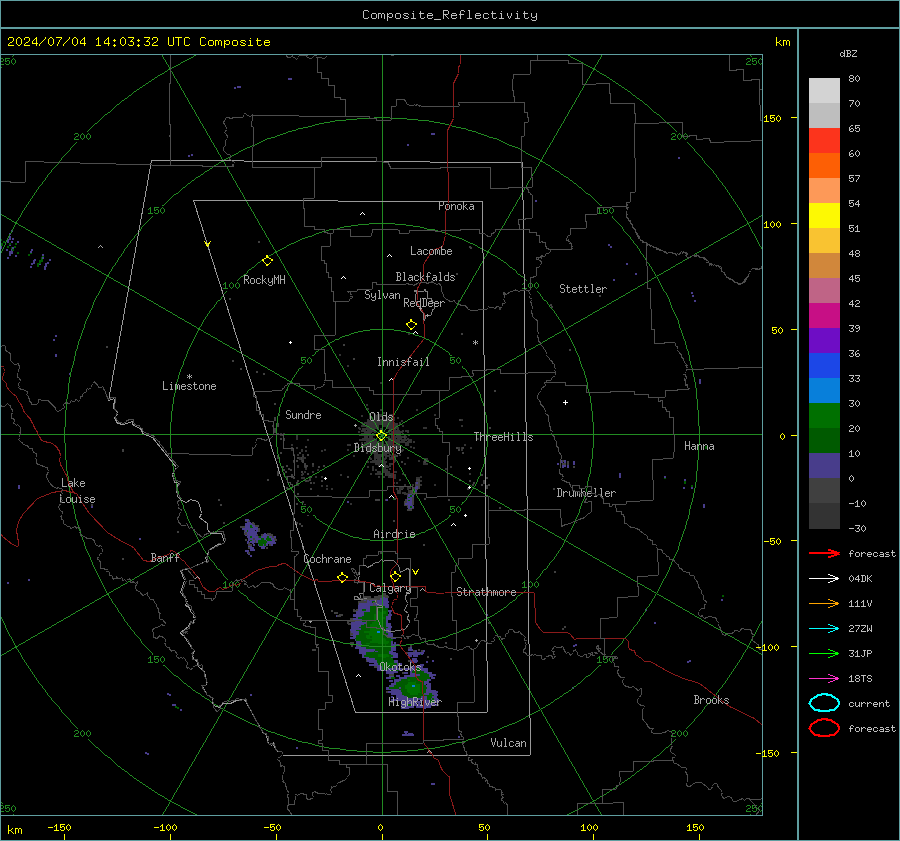Click the Innisfail city label

[403, 362]
